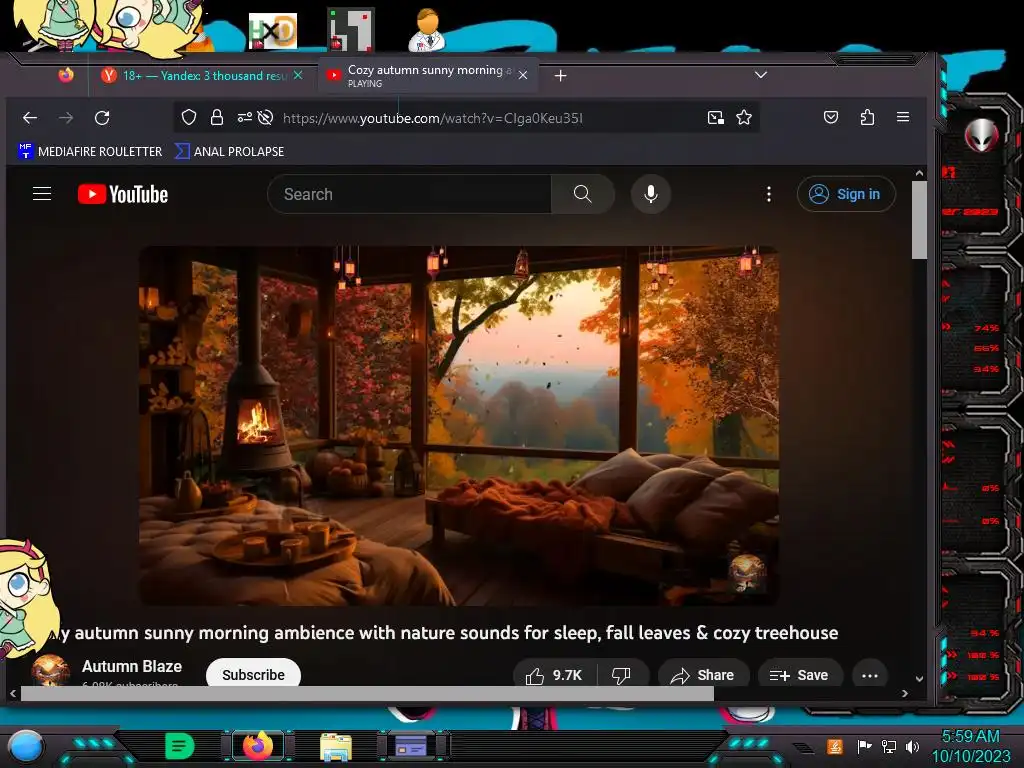
Task: Like the video with thumbs up
Action: (554, 675)
